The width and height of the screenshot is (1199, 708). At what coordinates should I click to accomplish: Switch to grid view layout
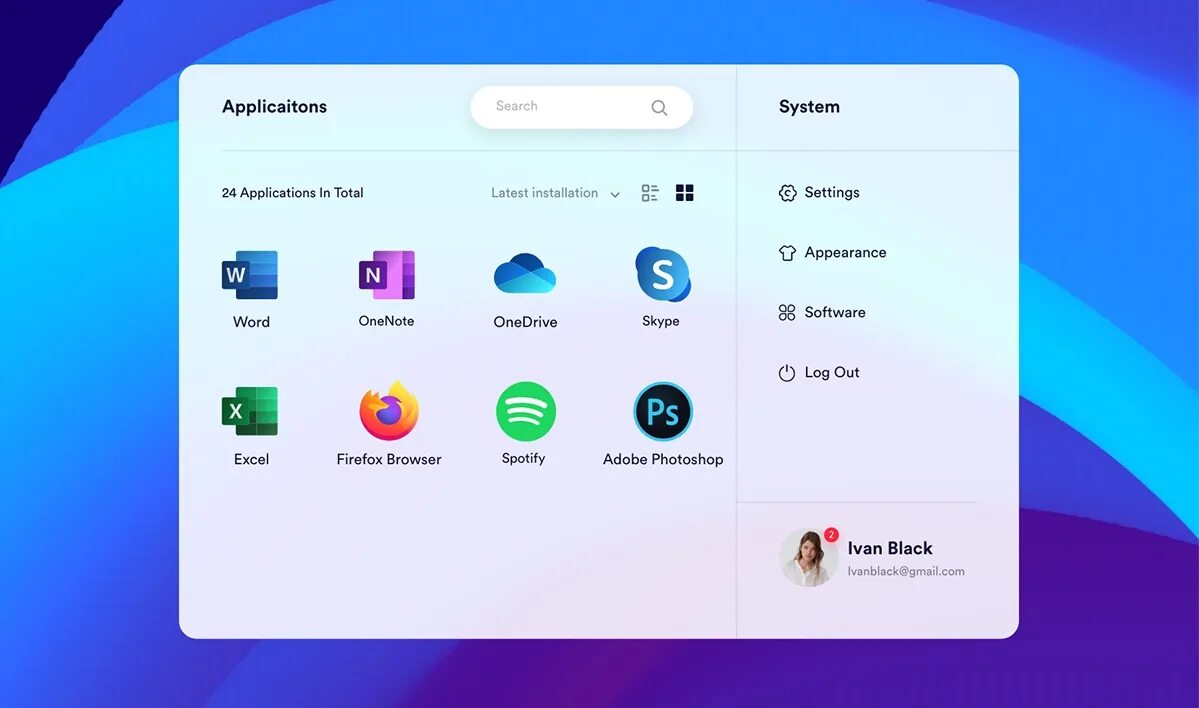[x=684, y=193]
